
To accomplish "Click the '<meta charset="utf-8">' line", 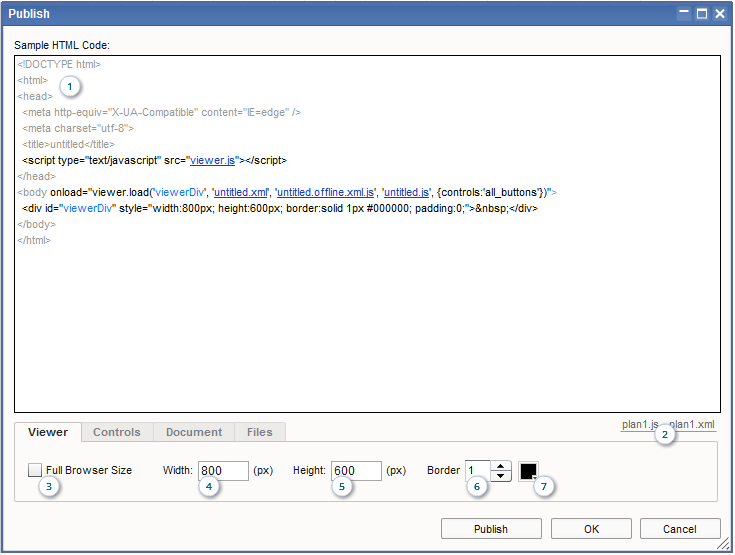I will point(78,128).
